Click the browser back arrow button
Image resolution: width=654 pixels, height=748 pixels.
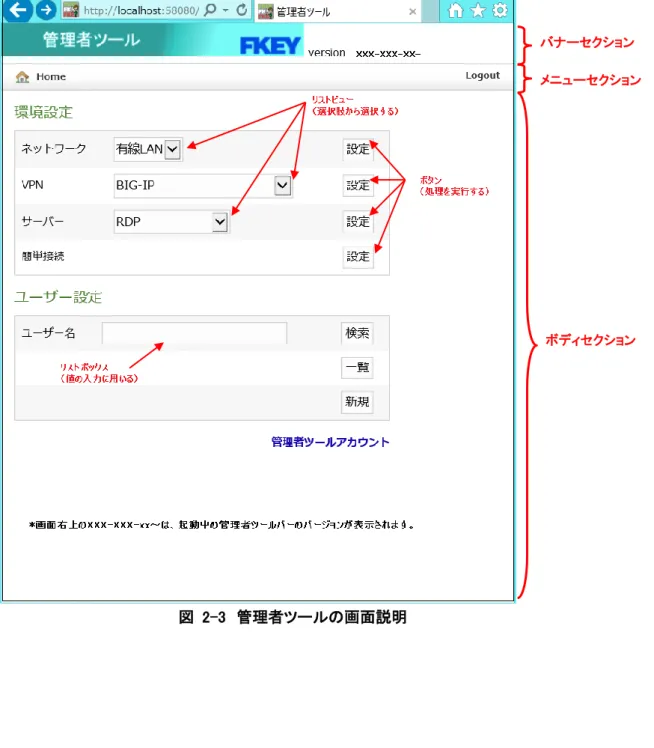pos(18,10)
